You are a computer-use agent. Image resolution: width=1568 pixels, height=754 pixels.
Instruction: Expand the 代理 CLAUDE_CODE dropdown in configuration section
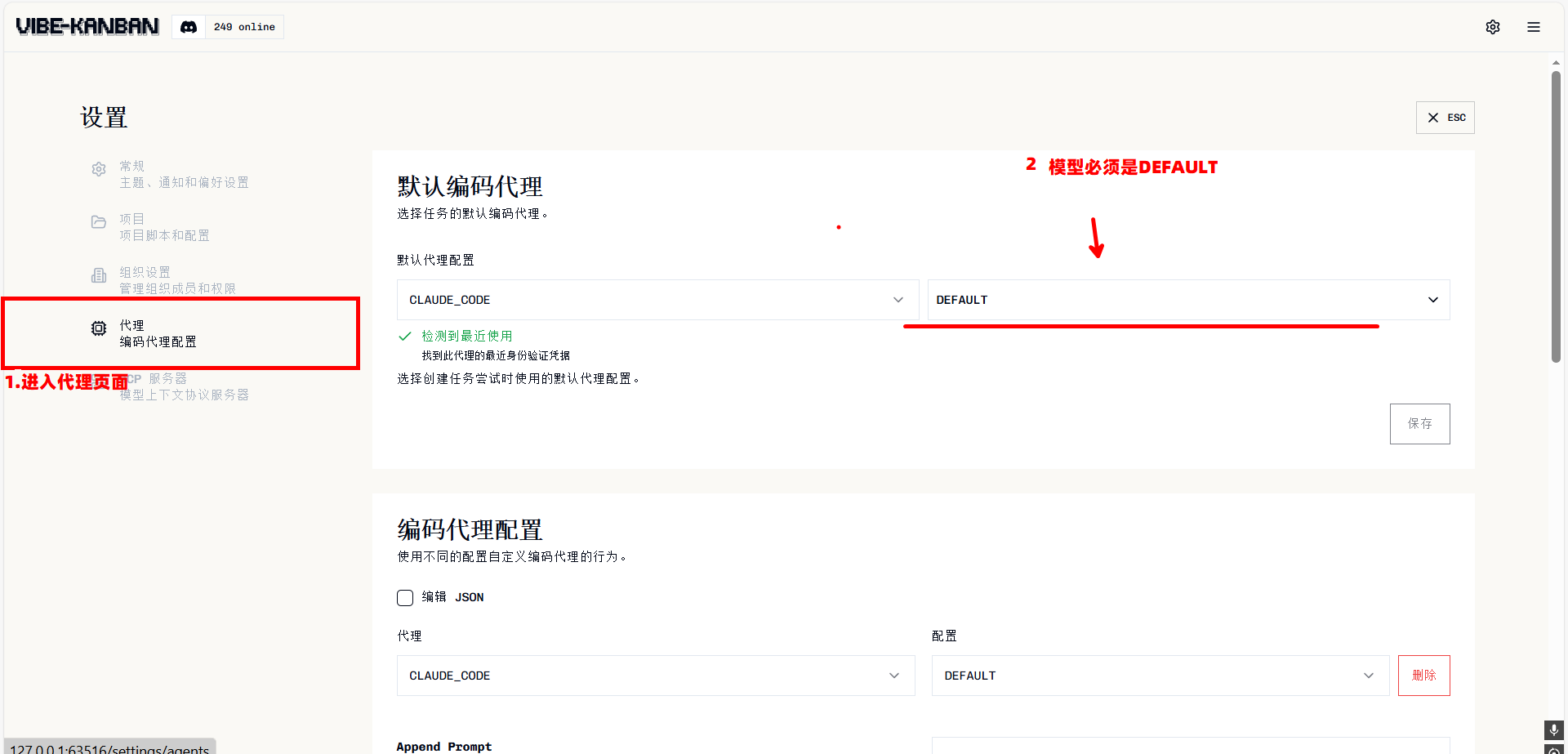click(656, 676)
